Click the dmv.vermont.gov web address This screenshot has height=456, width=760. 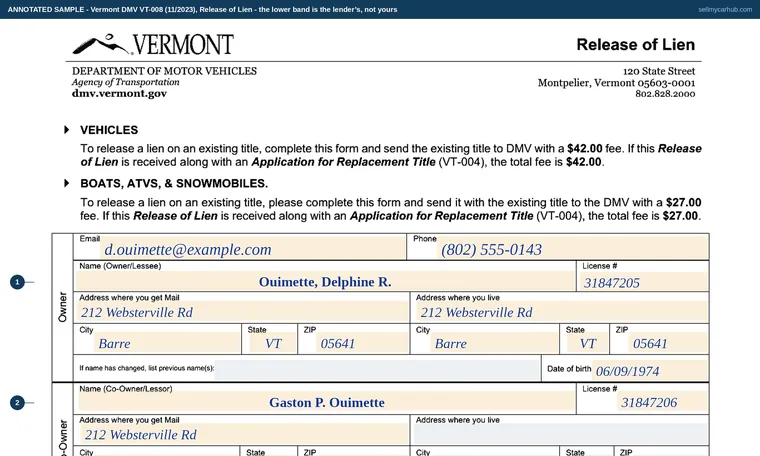[x=119, y=94]
